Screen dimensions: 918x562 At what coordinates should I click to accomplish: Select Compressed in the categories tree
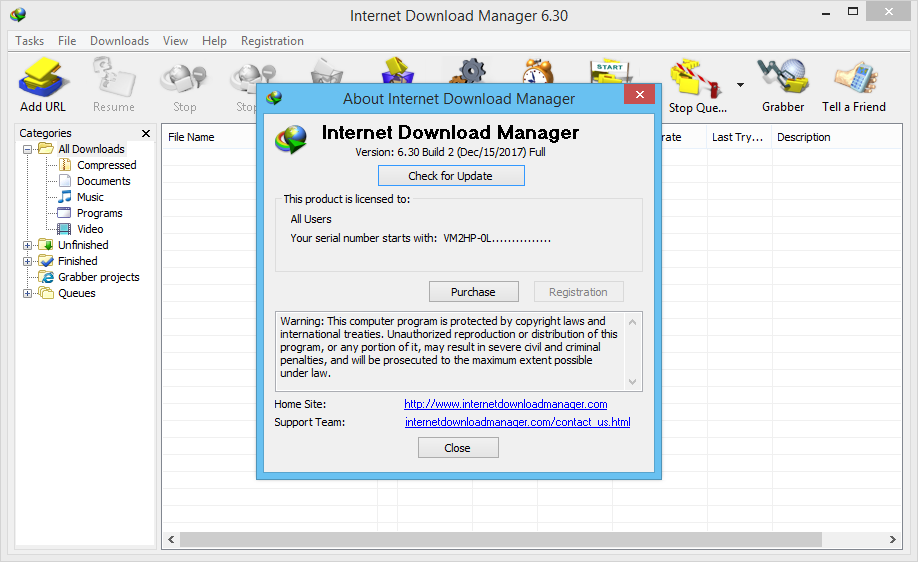click(x=107, y=165)
